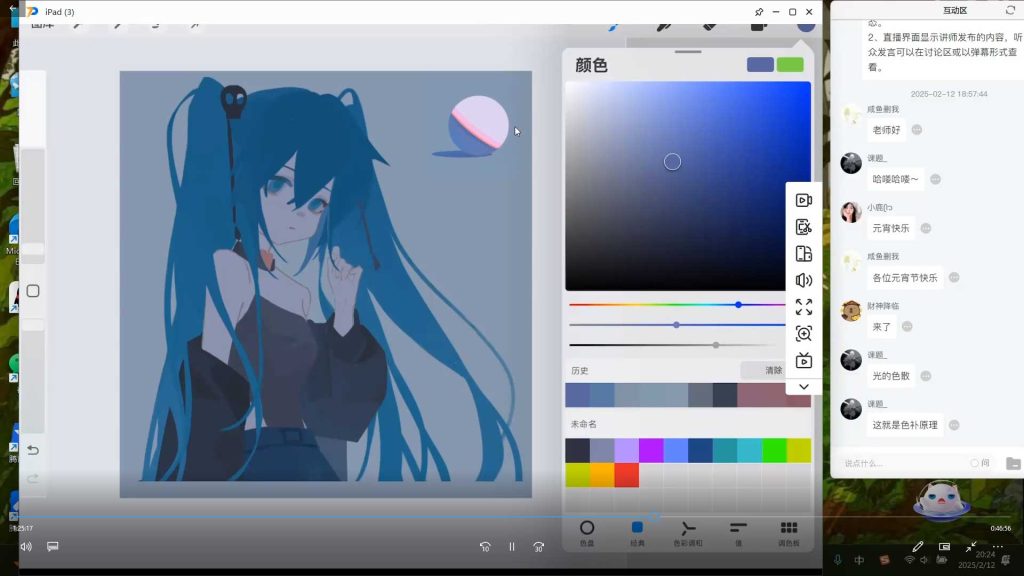Click the Sogou input method tray icon
This screenshot has height=576, width=1024.
tap(884, 560)
